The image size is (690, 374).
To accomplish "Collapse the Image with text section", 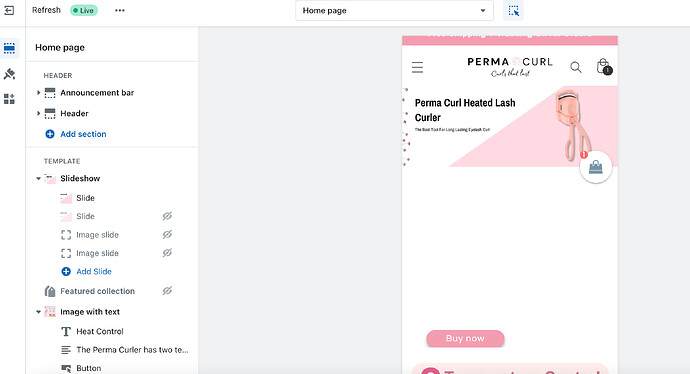I will pos(38,312).
